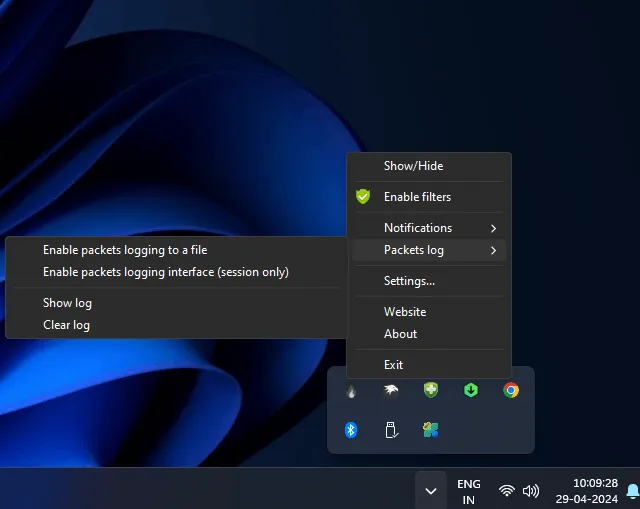Click the flame icon in the system tray
The height and width of the screenshot is (509, 640).
[x=351, y=391]
